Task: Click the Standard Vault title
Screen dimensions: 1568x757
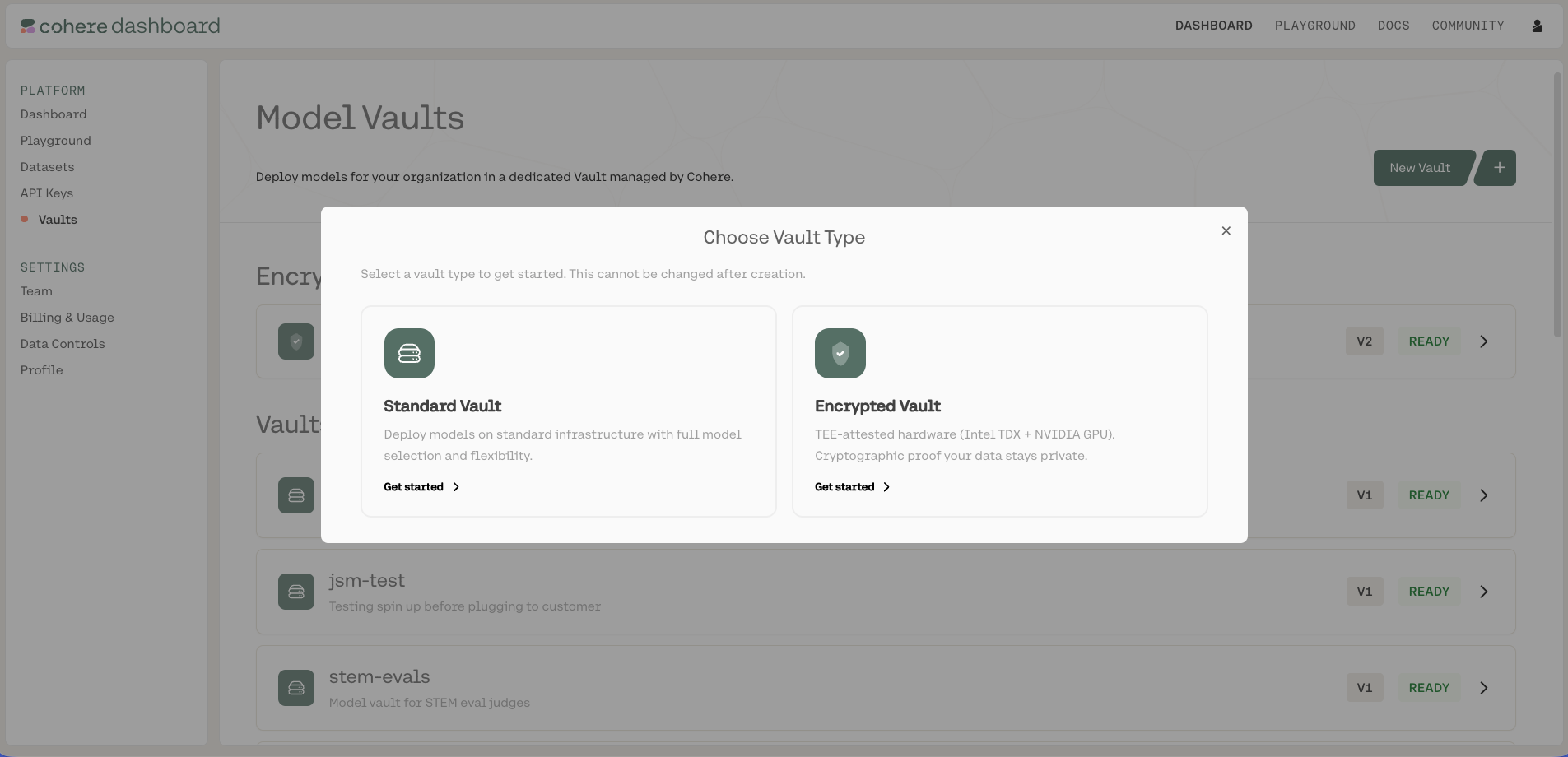Action: (443, 406)
